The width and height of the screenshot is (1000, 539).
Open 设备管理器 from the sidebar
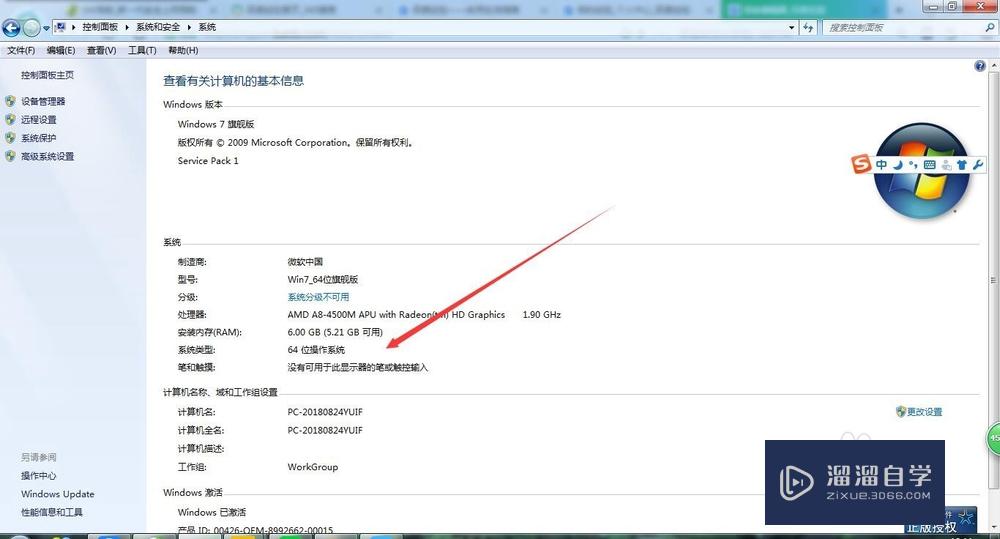pos(43,101)
